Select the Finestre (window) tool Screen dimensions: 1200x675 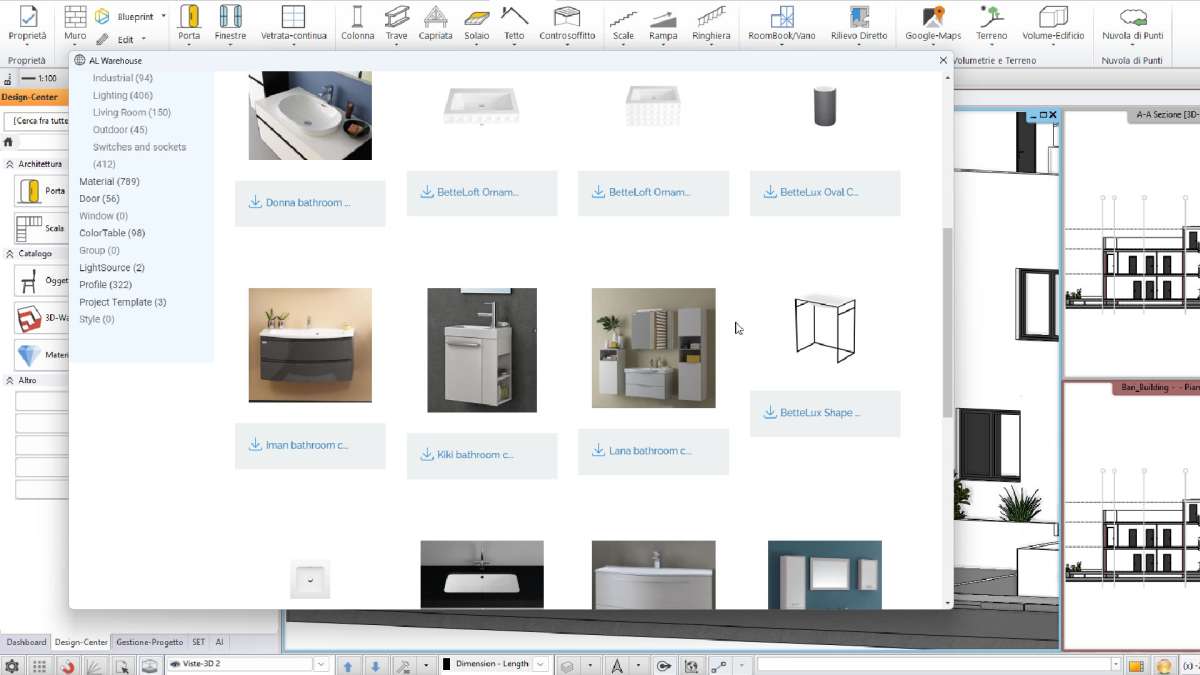point(231,22)
